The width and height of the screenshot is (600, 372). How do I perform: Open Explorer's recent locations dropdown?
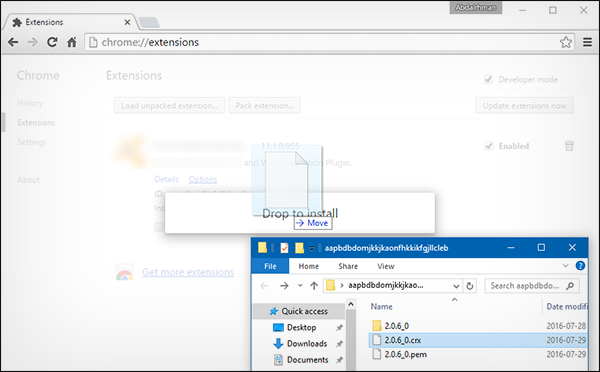point(300,286)
